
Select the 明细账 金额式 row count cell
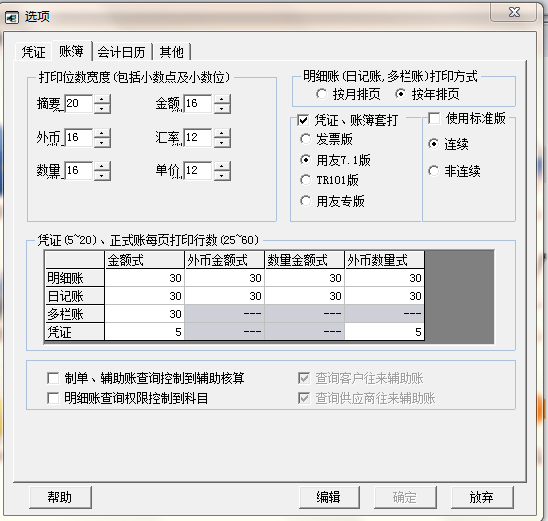pyautogui.click(x=144, y=278)
